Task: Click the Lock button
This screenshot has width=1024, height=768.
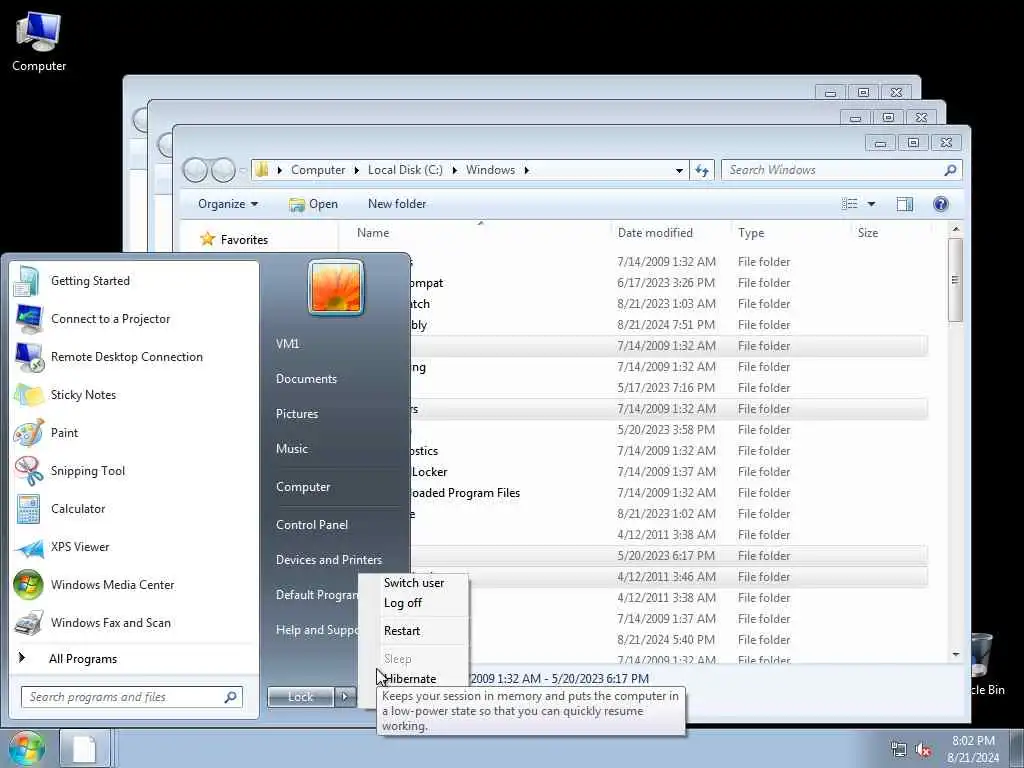Action: pos(300,697)
